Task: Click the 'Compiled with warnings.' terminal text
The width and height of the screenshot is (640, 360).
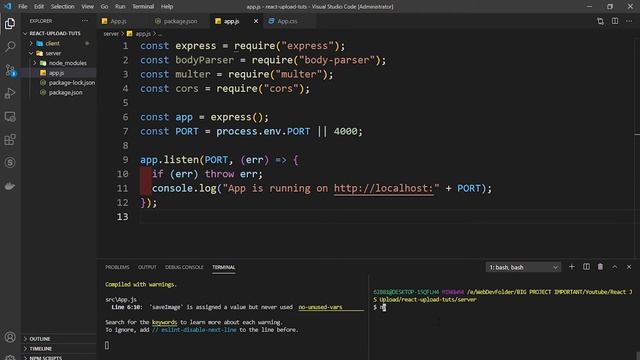Action: [x=141, y=284]
